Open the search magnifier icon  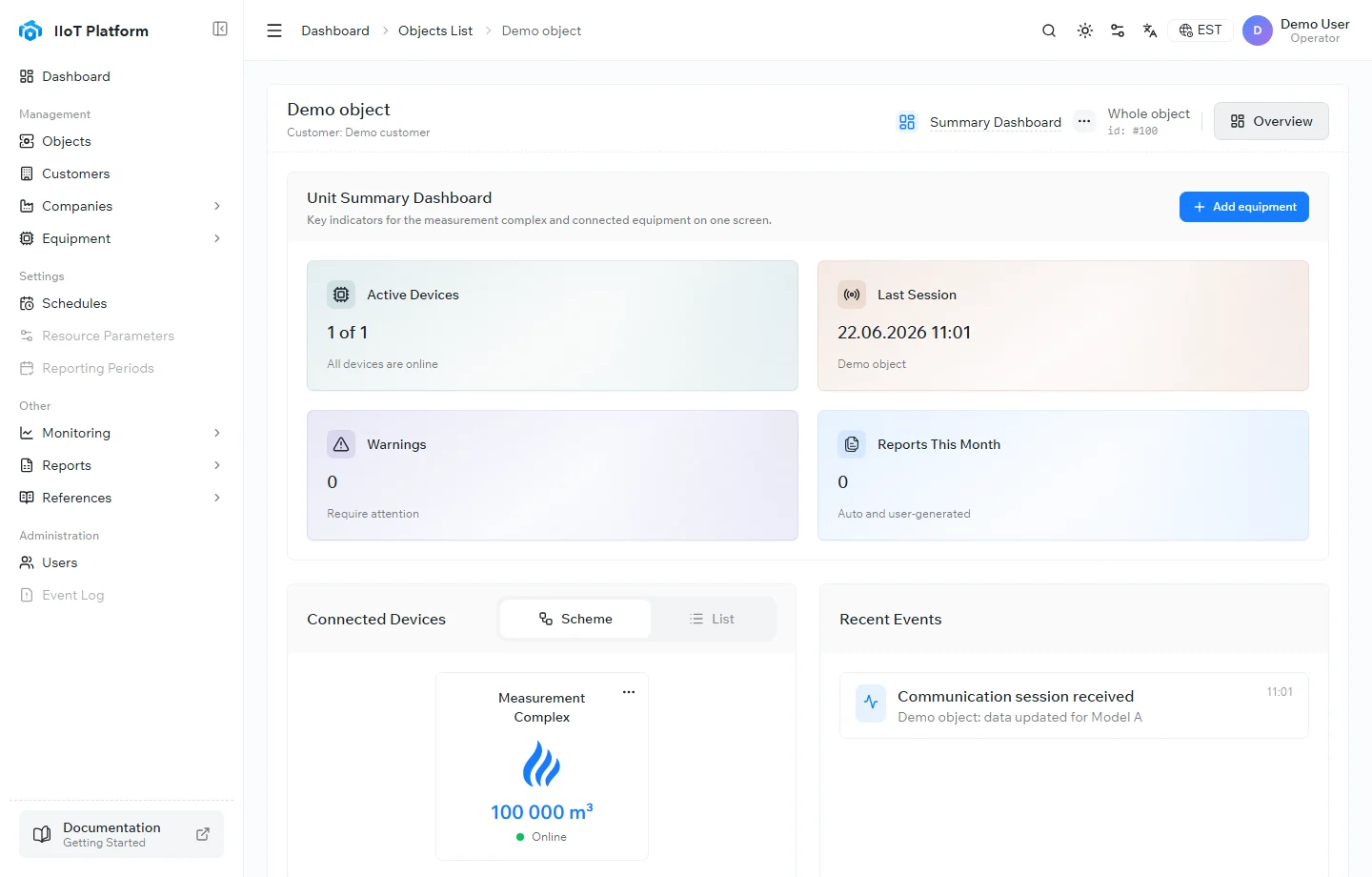pos(1049,31)
